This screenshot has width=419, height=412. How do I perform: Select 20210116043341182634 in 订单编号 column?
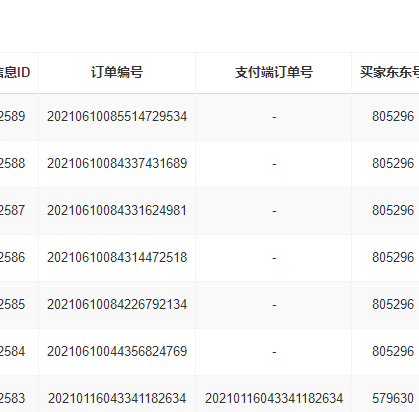(x=117, y=398)
